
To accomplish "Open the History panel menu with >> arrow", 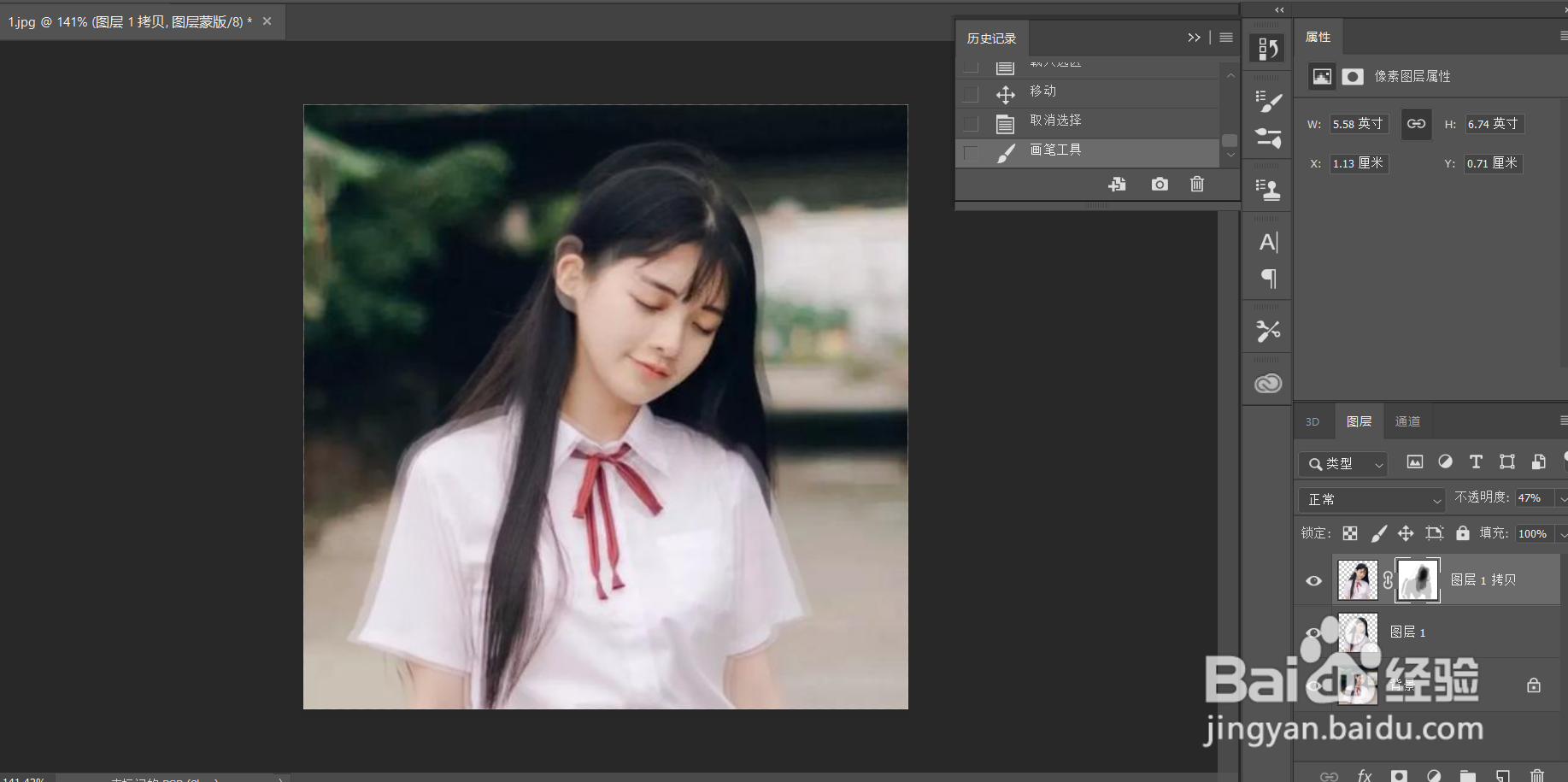I will point(1194,38).
